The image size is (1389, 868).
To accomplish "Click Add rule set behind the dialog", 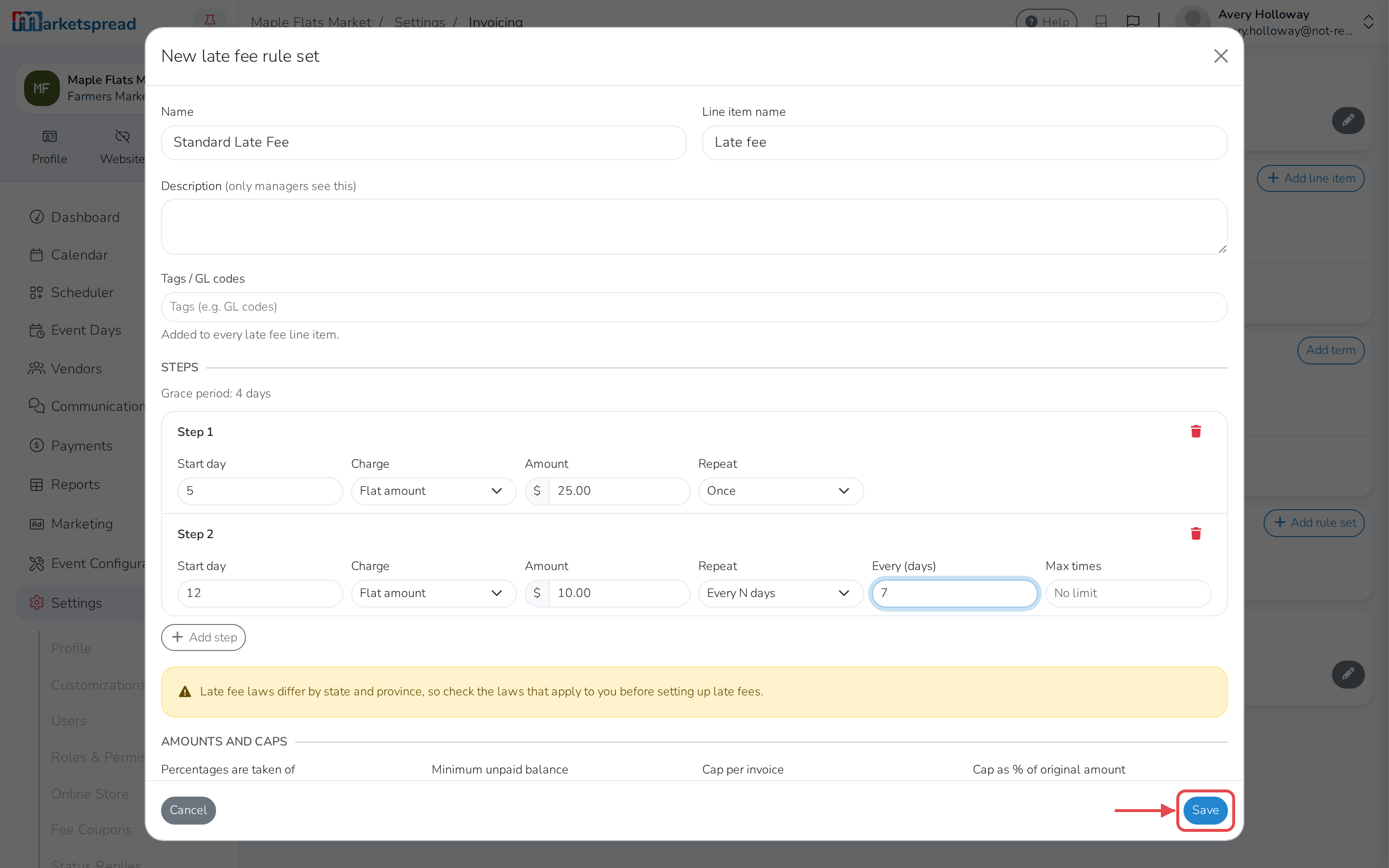I will (x=1314, y=522).
